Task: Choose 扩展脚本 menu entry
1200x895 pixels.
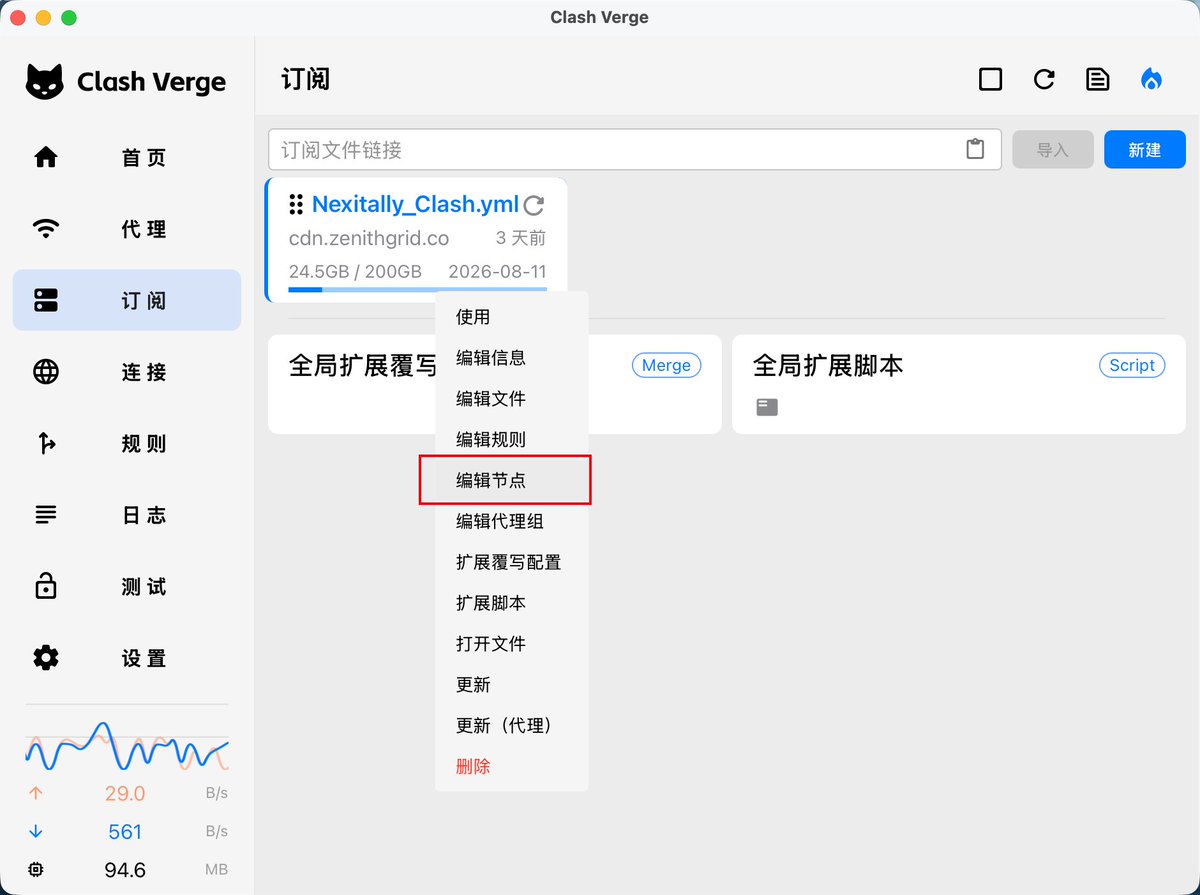Action: (512, 604)
